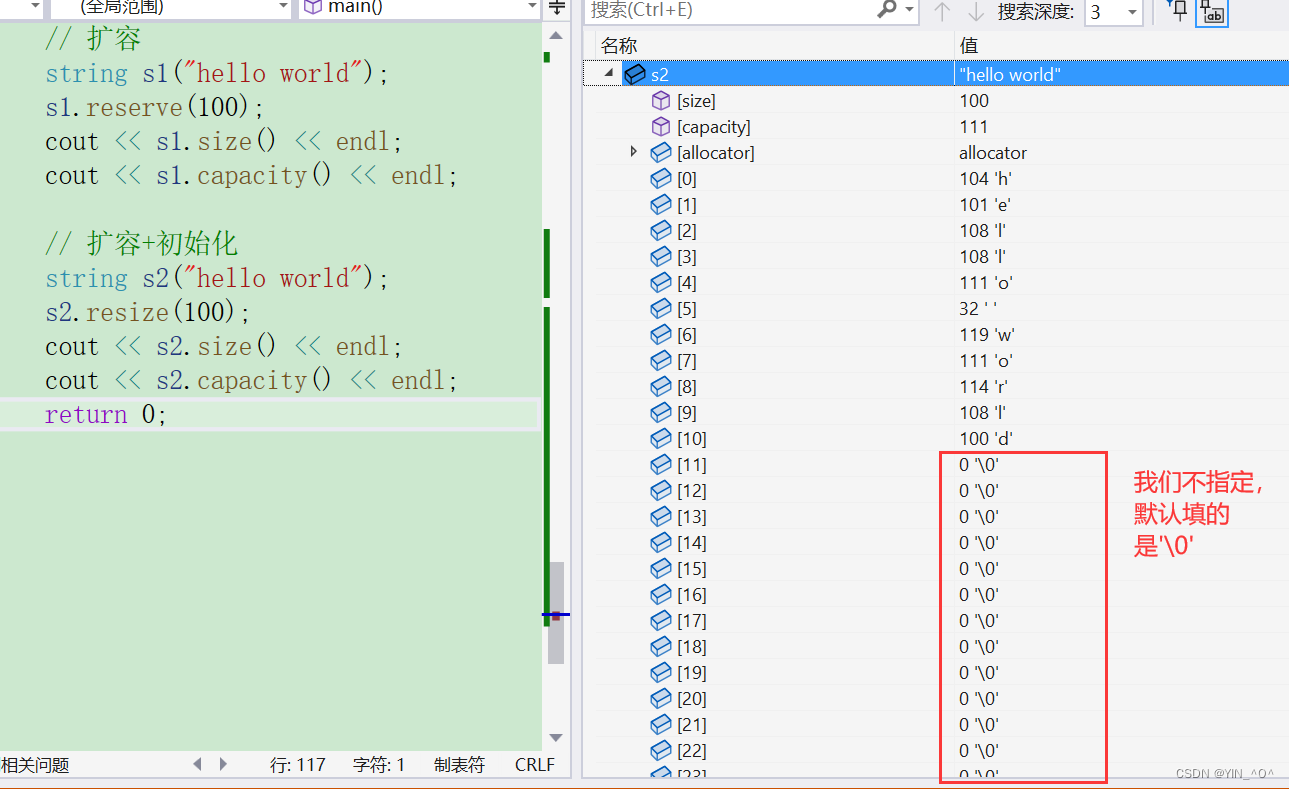The height and width of the screenshot is (789, 1289).
Task: Click the next issue right arrow in status bar
Action: point(223,764)
